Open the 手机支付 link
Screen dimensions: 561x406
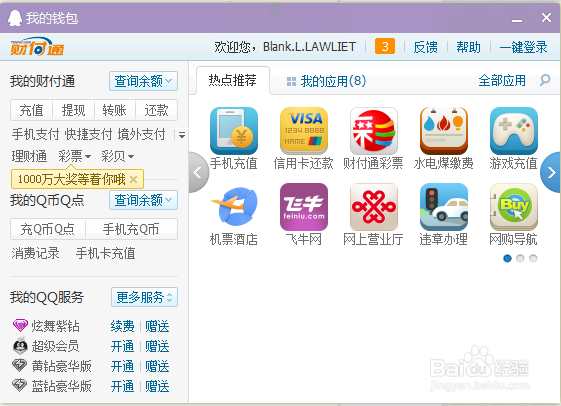tap(35, 134)
